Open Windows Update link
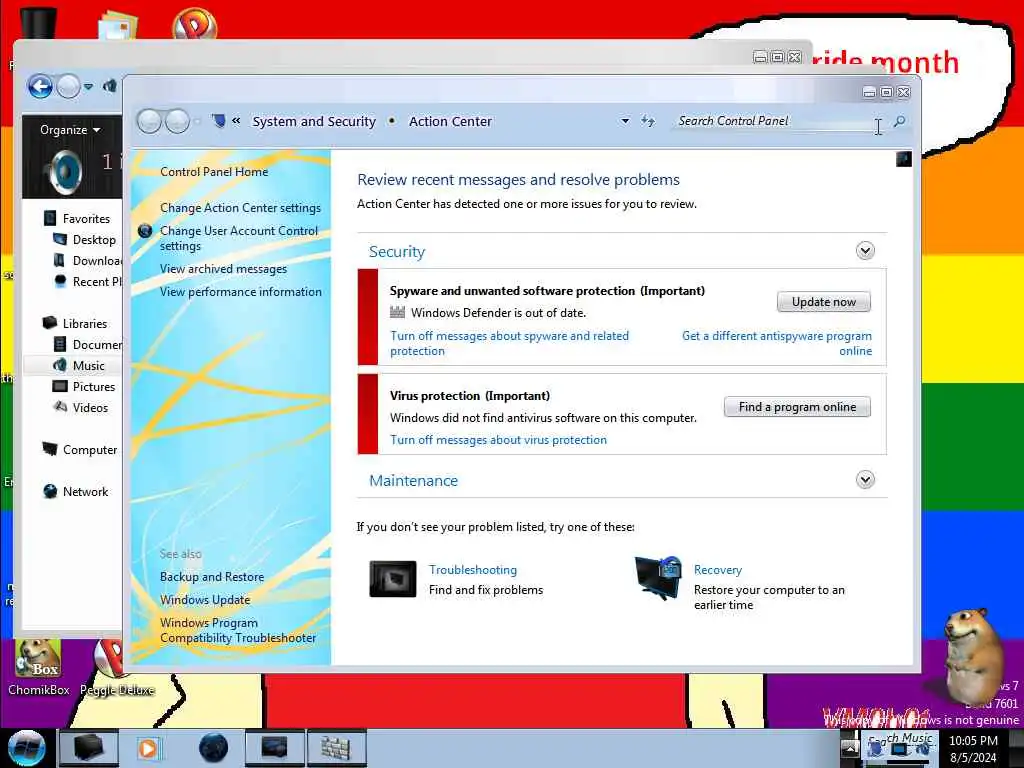Image resolution: width=1024 pixels, height=768 pixels. click(205, 600)
